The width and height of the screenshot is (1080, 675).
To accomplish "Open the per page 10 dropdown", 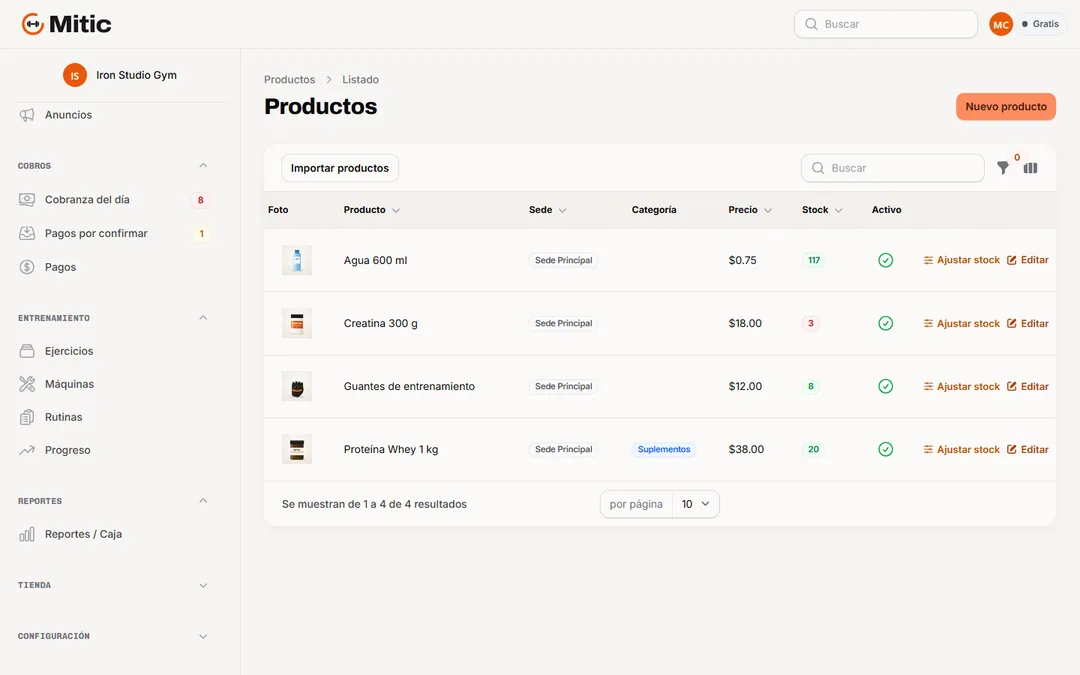I will pyautogui.click(x=696, y=504).
